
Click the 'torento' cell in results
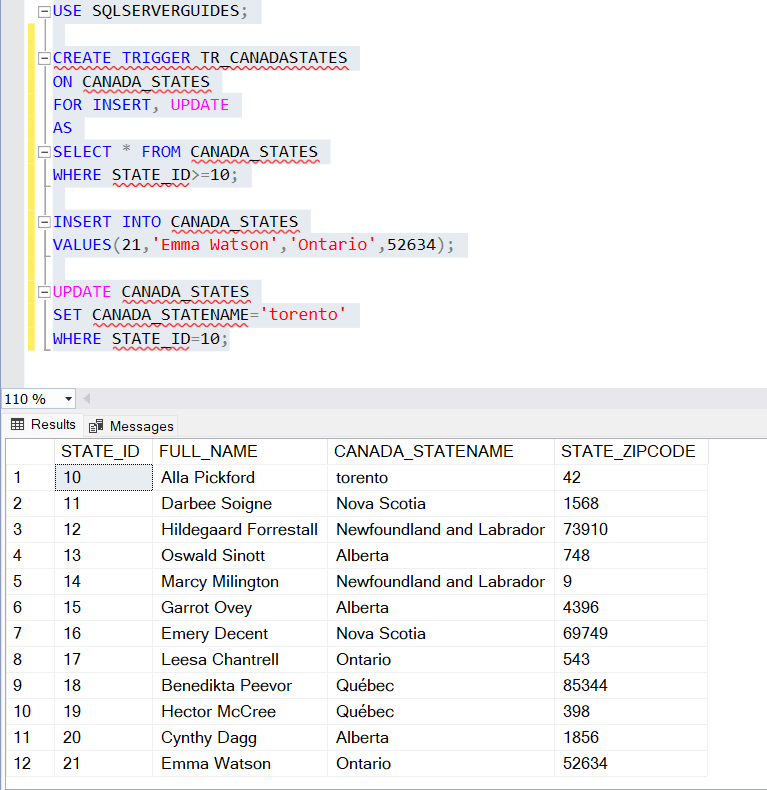[441, 477]
